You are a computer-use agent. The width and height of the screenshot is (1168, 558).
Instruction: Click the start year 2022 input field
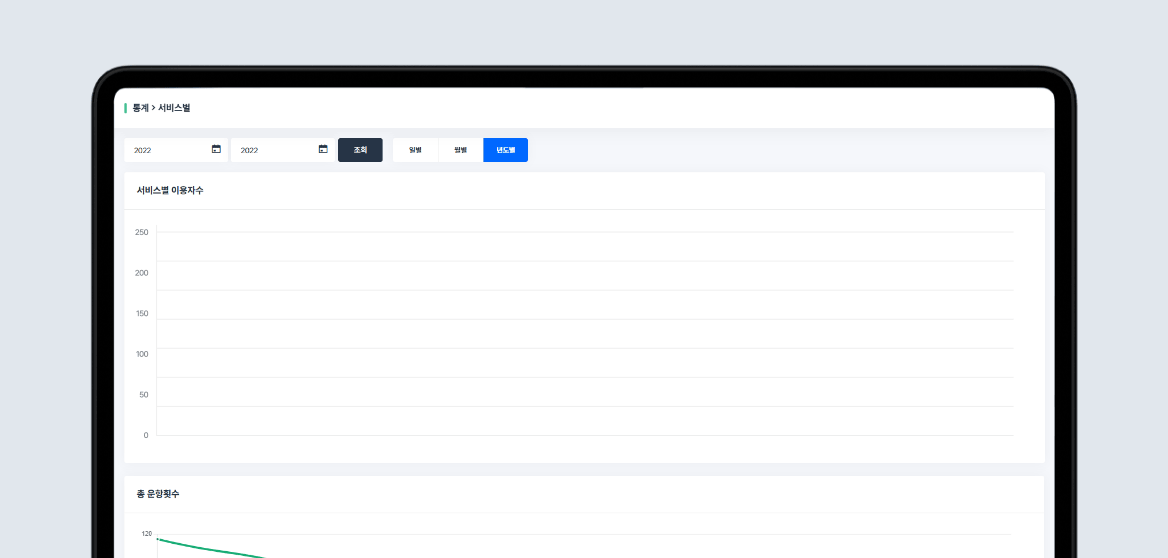click(168, 150)
